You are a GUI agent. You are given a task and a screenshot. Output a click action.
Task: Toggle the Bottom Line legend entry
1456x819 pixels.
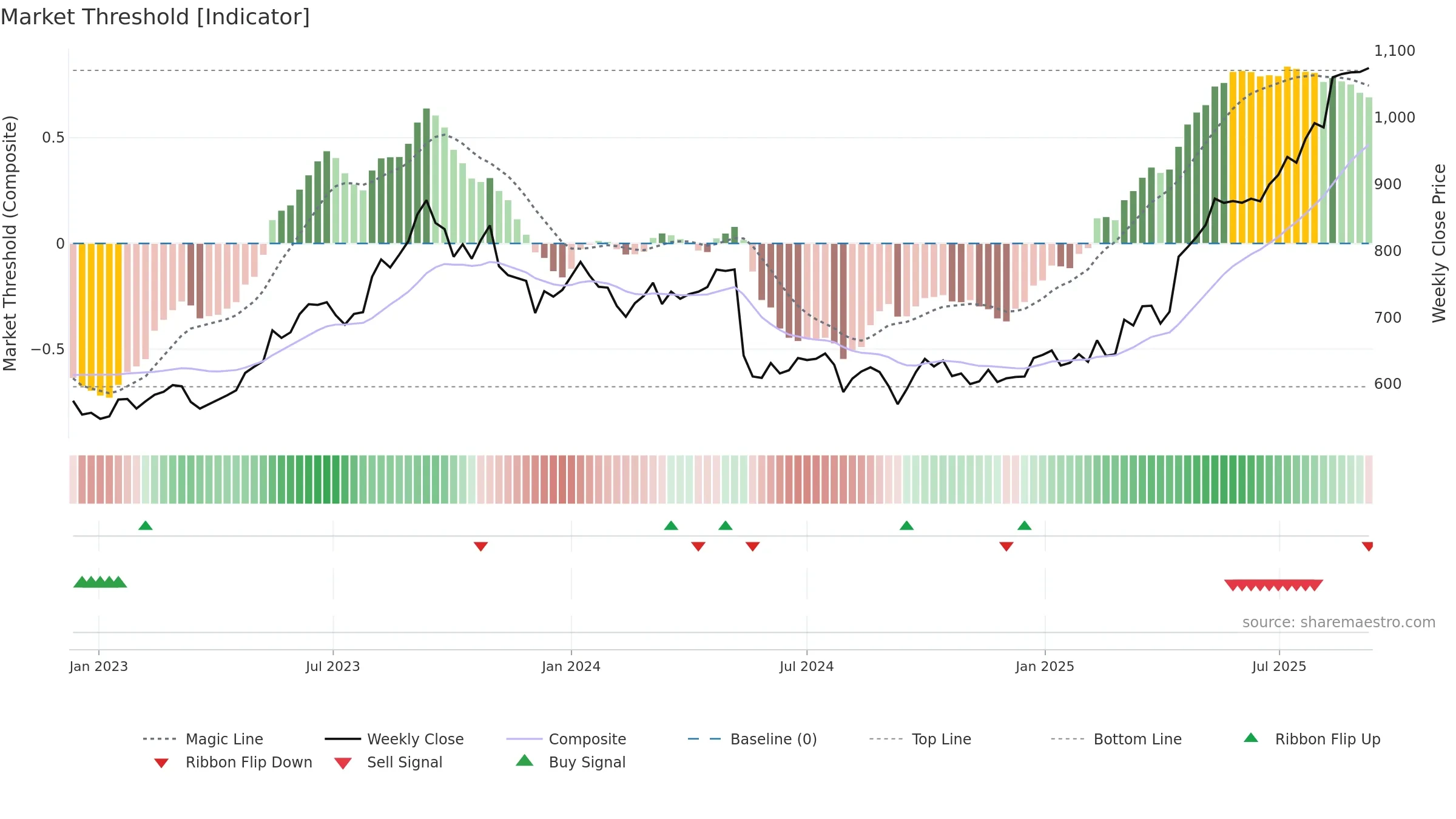(x=1116, y=739)
